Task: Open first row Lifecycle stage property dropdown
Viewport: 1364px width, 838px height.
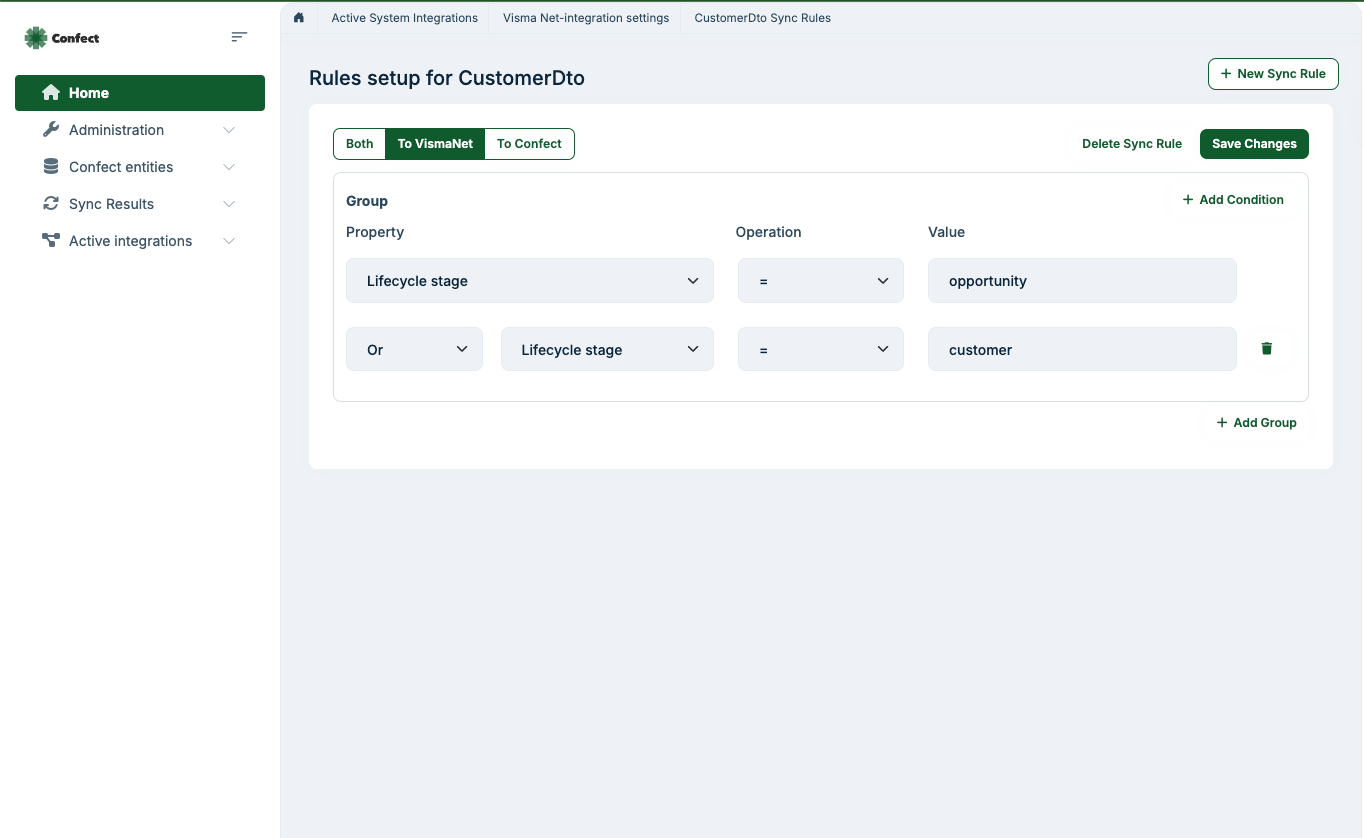Action: (530, 281)
